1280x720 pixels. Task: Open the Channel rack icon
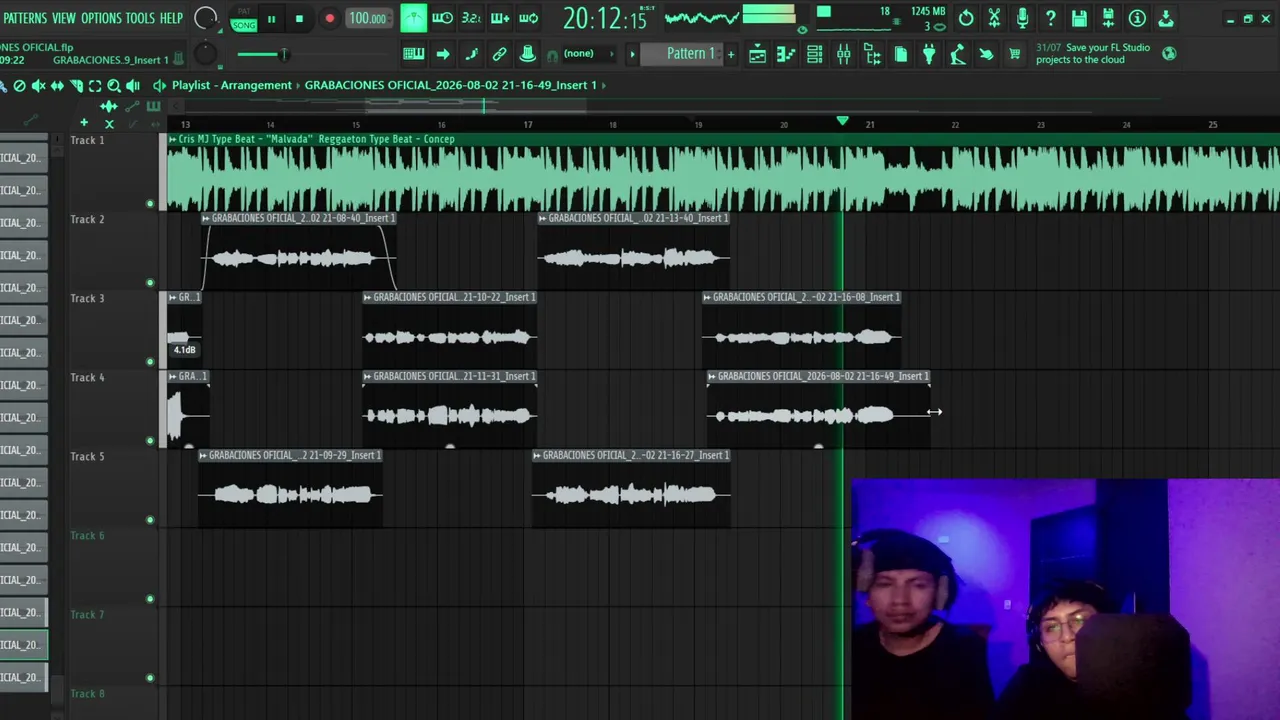click(x=815, y=54)
